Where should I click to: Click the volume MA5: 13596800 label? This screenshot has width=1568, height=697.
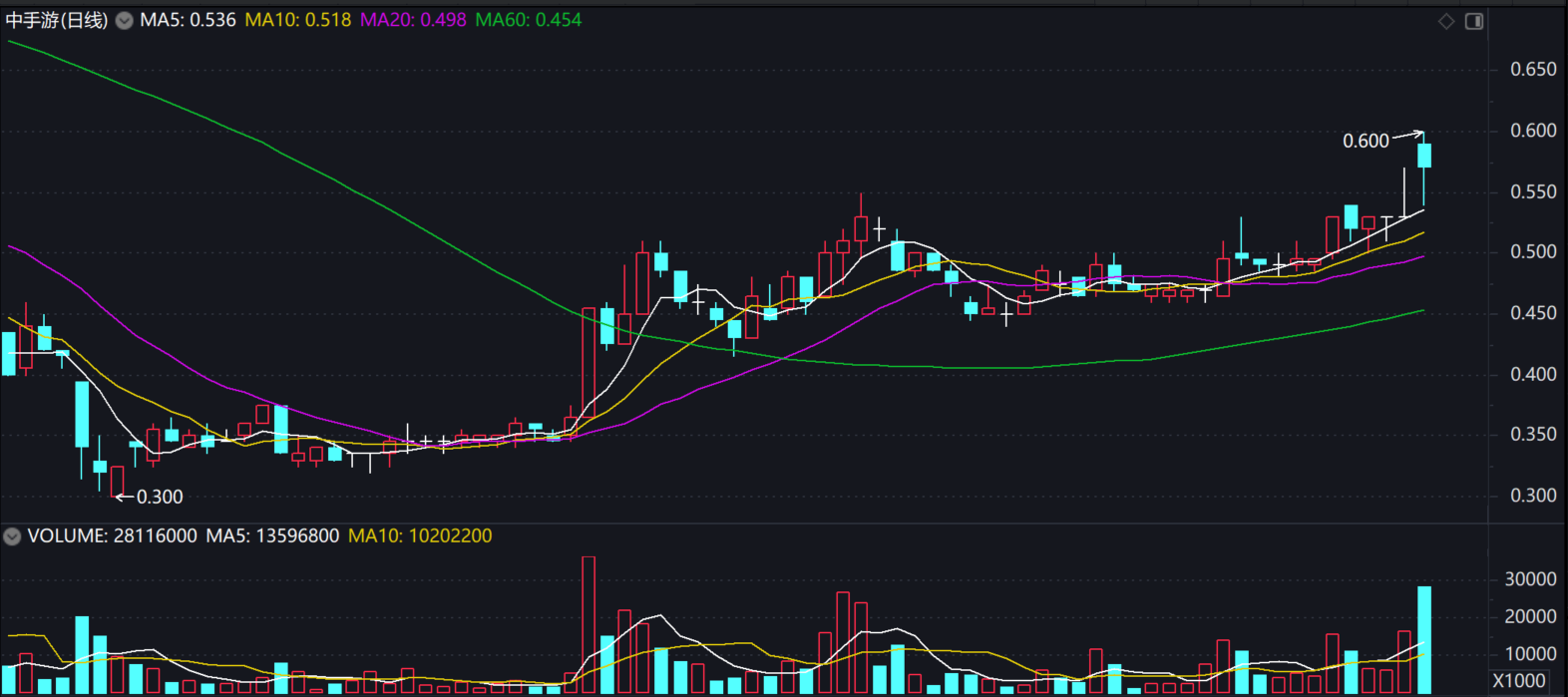pos(272,536)
